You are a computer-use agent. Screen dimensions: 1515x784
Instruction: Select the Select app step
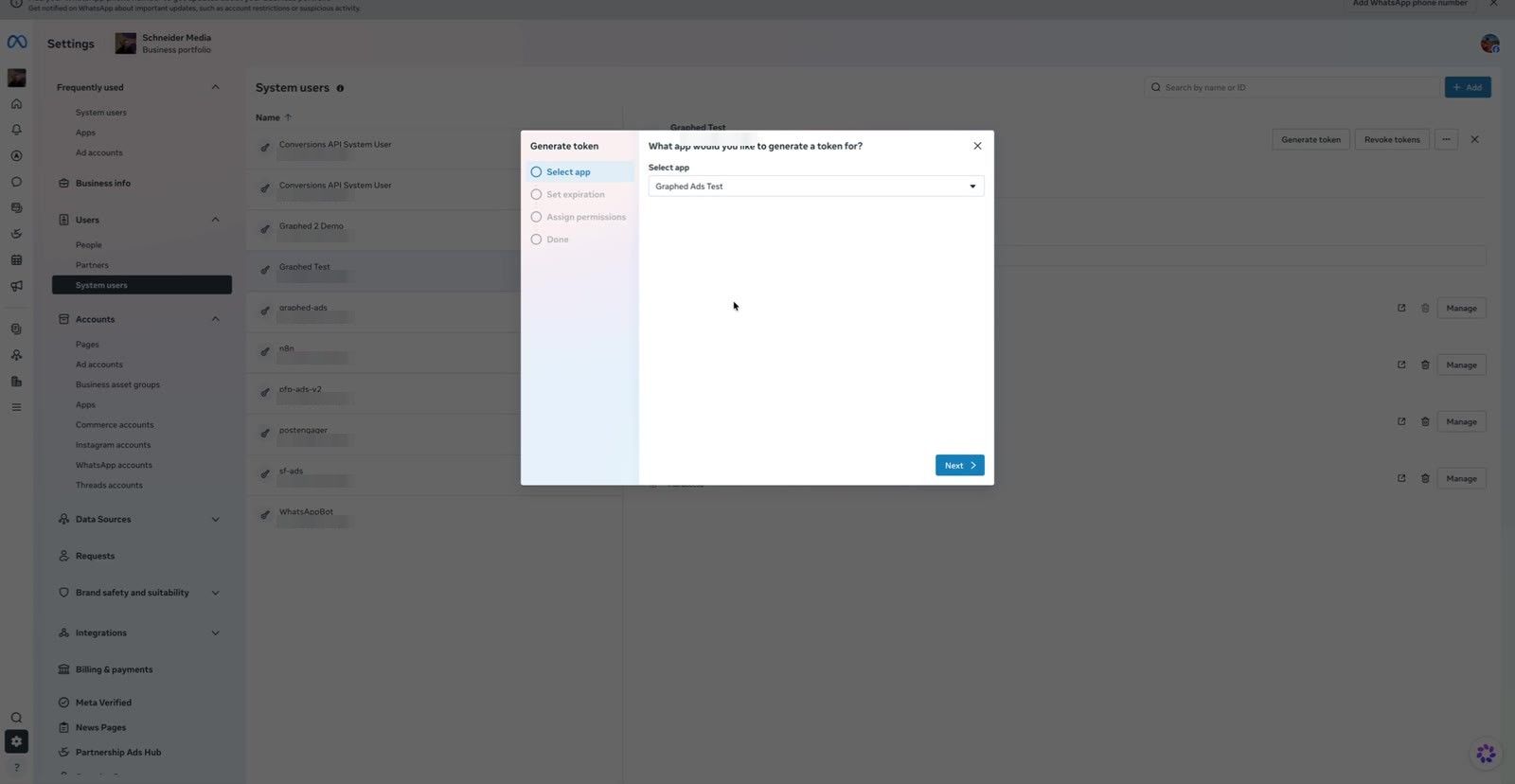[579, 172]
